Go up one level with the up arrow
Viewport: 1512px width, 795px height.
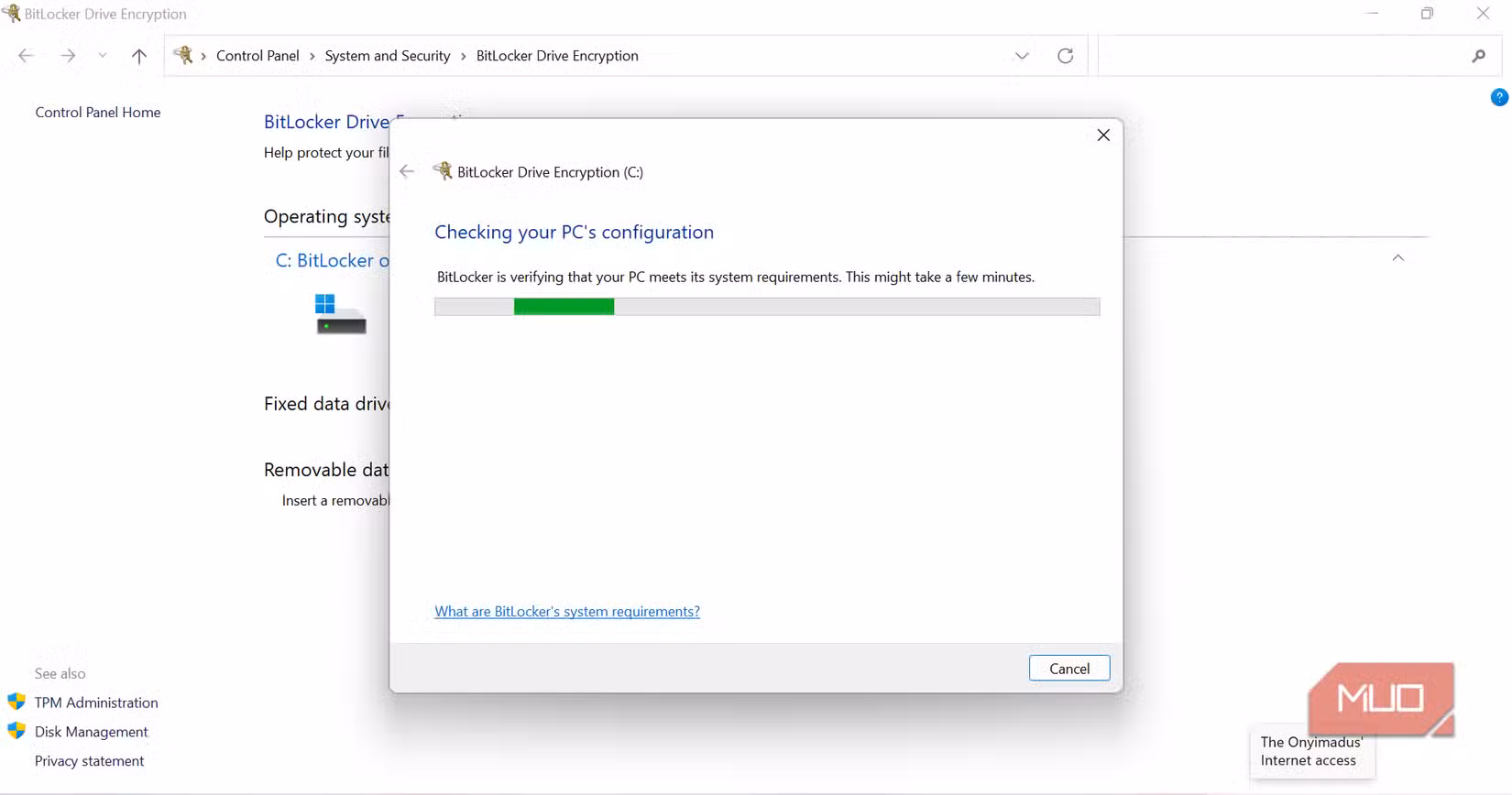(x=139, y=56)
